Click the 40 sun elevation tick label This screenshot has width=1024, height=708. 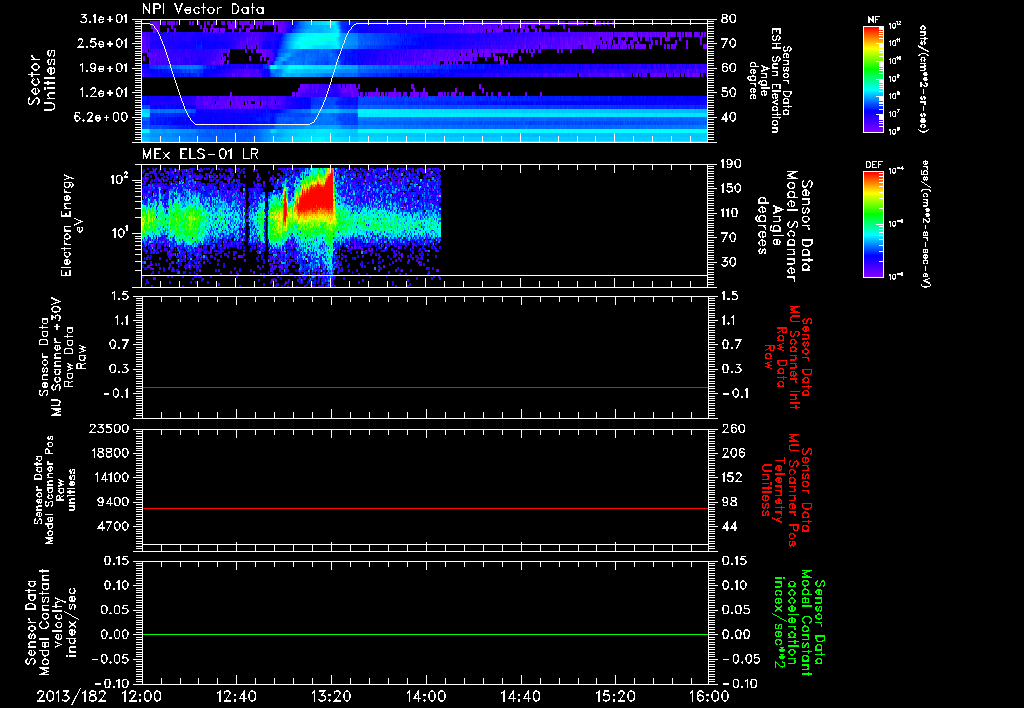[729, 118]
